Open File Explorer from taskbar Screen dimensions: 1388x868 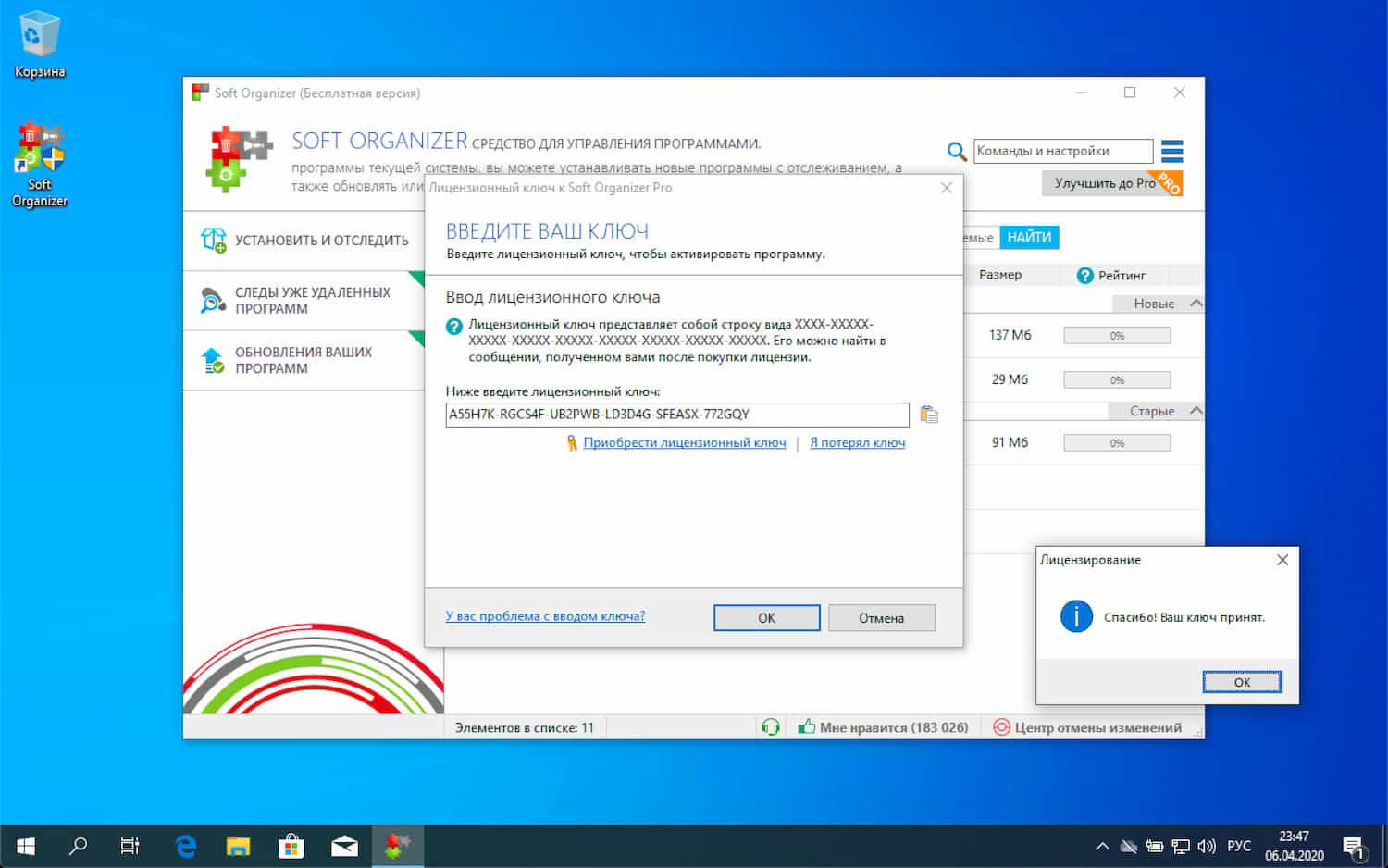point(239,845)
